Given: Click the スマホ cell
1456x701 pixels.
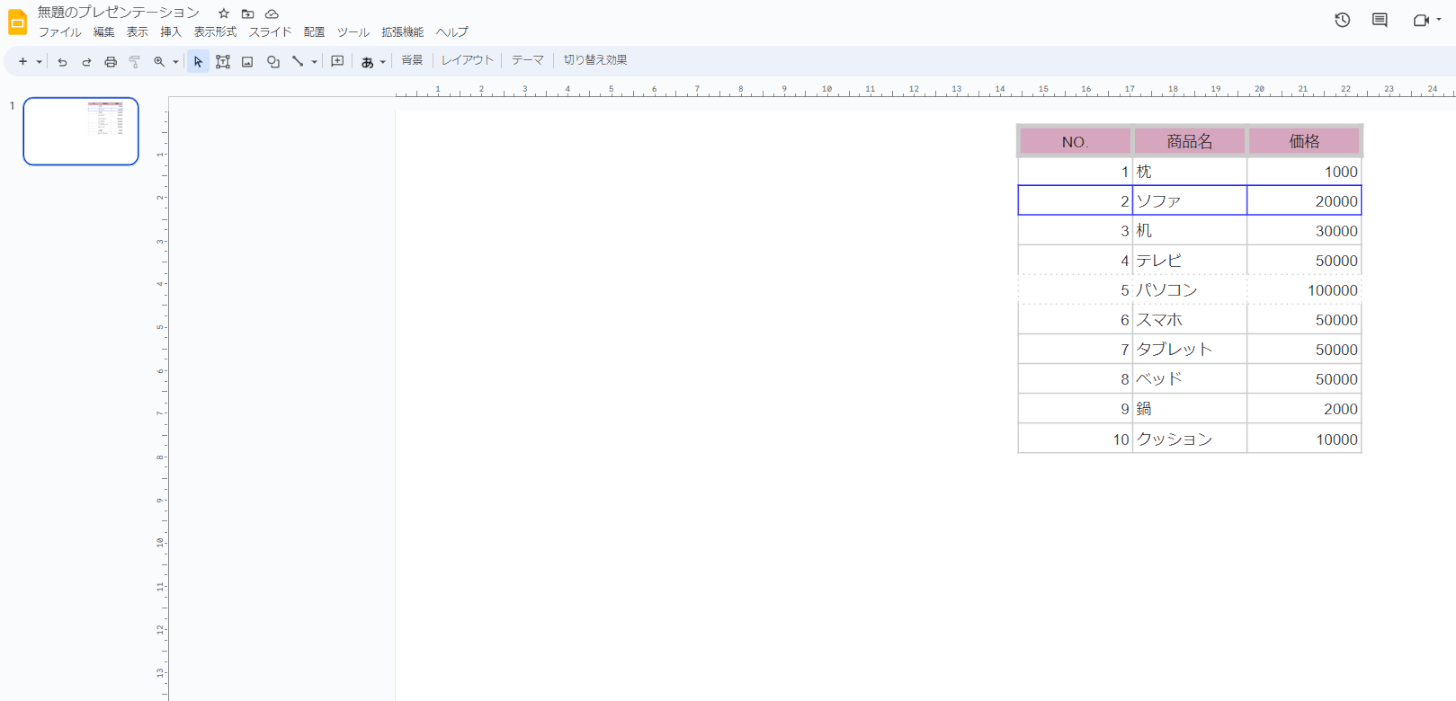Looking at the screenshot, I should [x=1190, y=320].
